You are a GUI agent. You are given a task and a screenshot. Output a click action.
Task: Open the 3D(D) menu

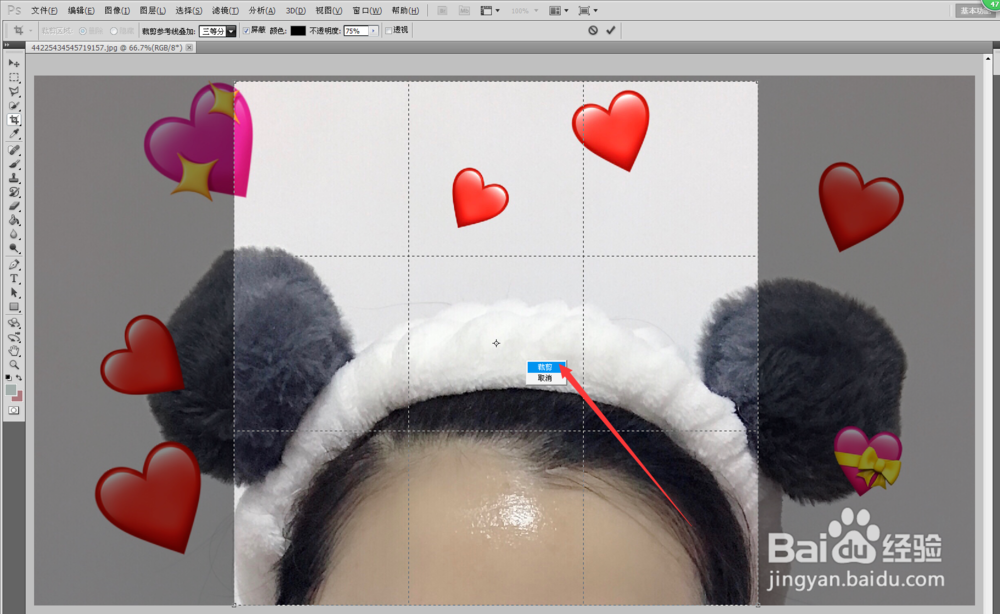(x=295, y=11)
